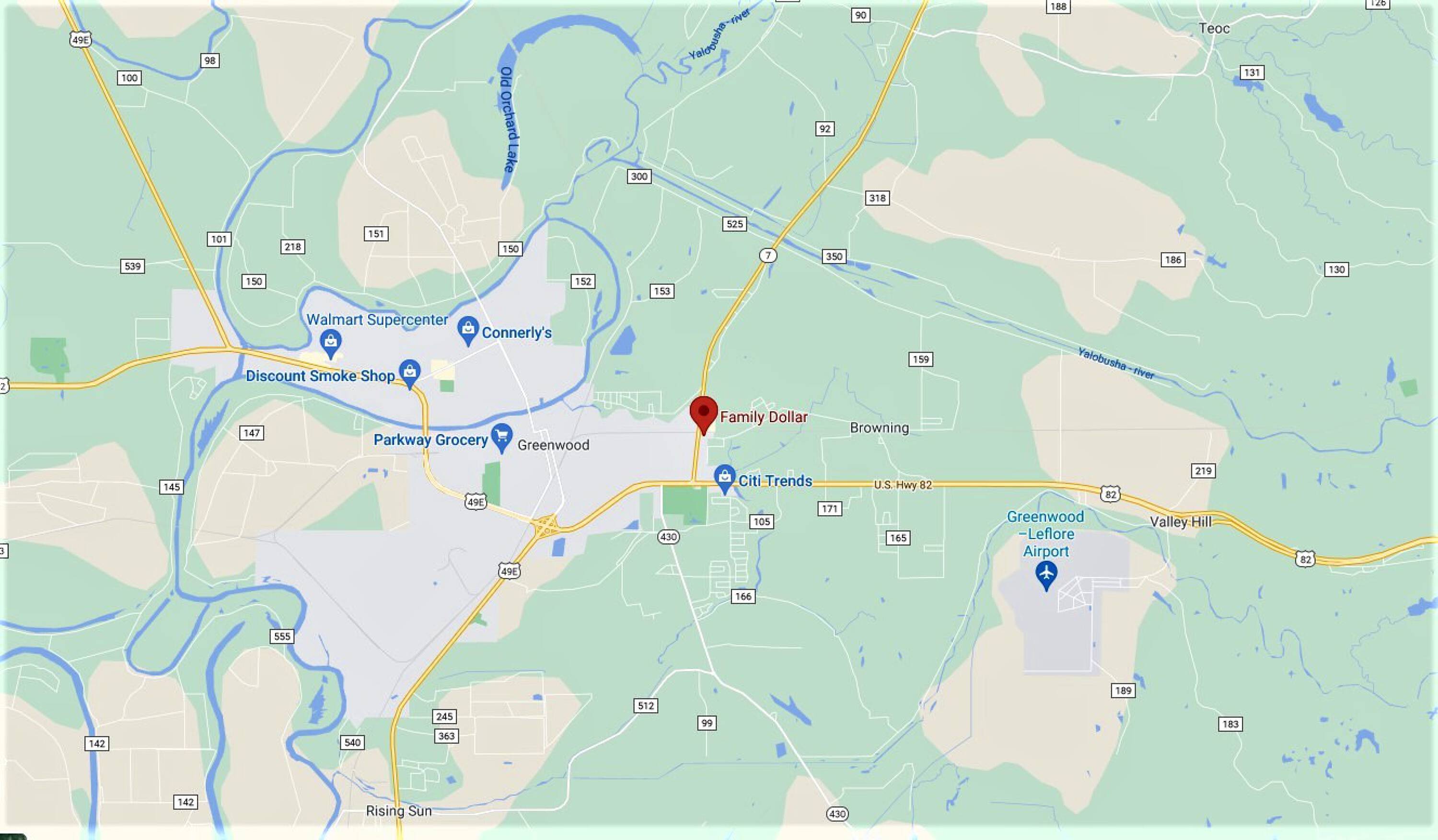The image size is (1438, 840).
Task: Click the Teoc place name
Action: click(x=1214, y=29)
